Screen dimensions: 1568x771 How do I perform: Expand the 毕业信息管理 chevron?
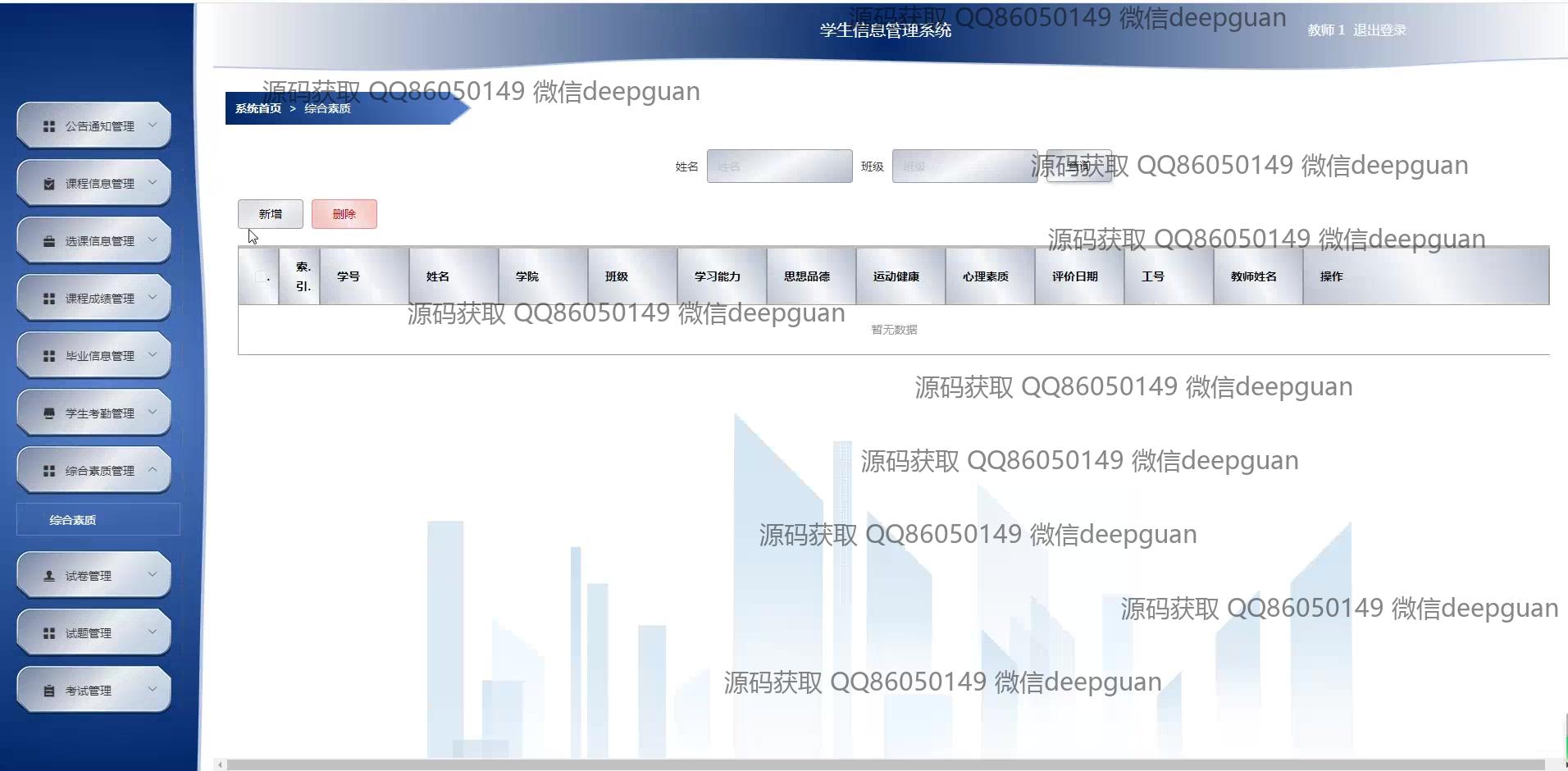(153, 355)
